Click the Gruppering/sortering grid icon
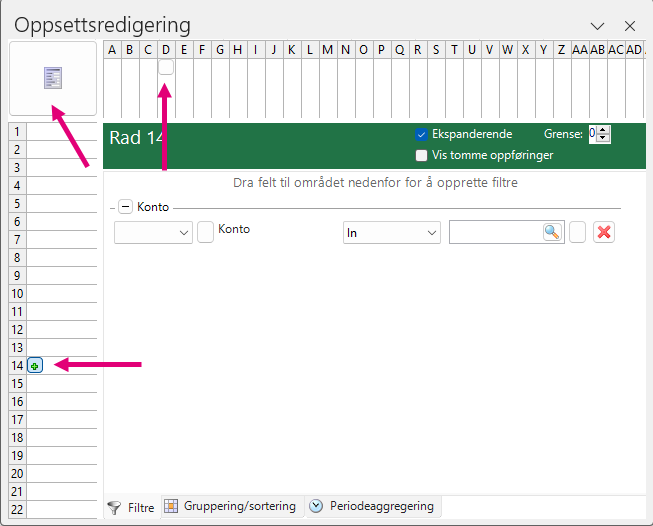Image resolution: width=653 pixels, height=526 pixels. tap(171, 506)
